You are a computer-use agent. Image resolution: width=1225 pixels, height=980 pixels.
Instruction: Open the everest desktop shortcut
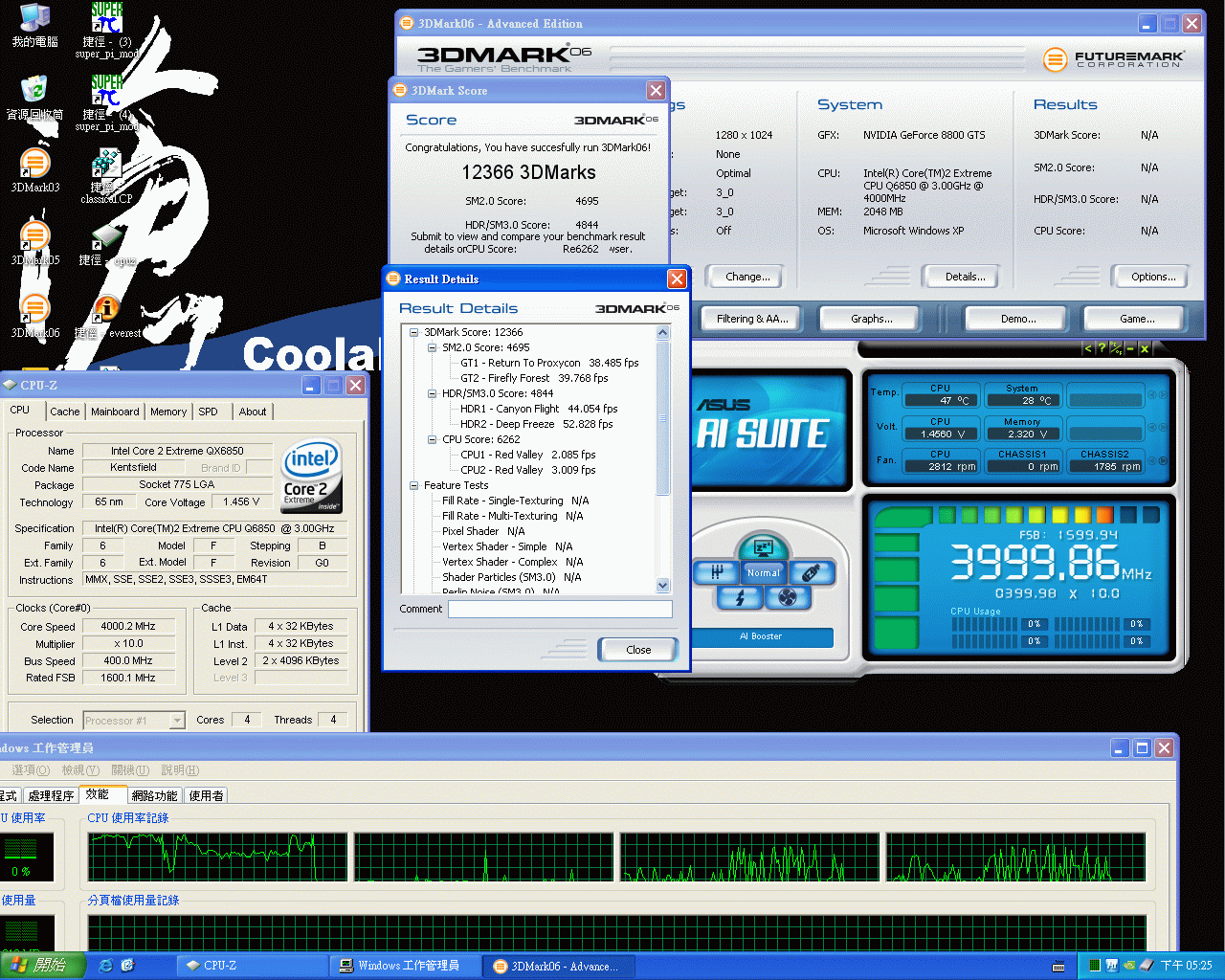pyautogui.click(x=106, y=317)
